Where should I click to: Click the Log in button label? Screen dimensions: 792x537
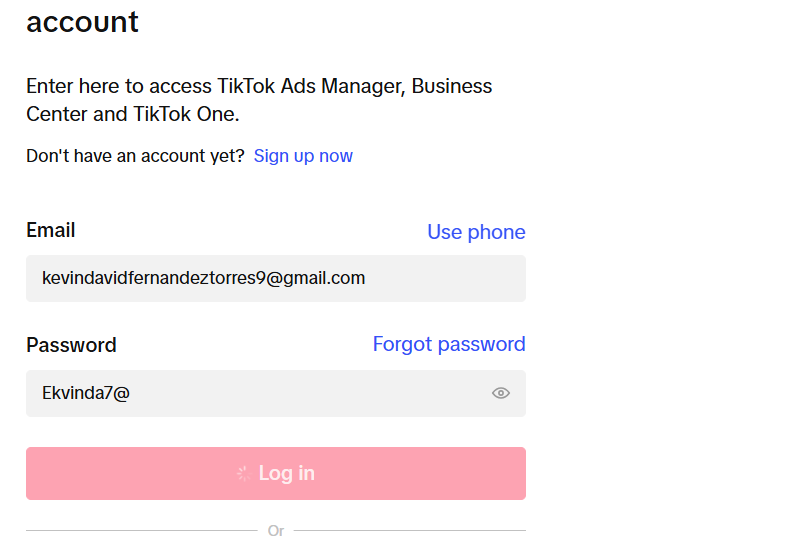pos(286,473)
